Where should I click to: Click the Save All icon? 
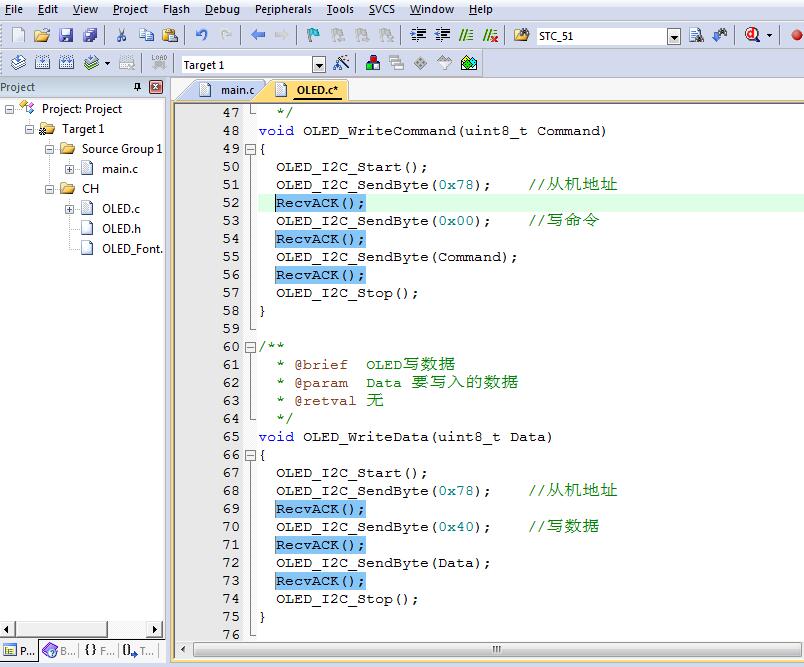click(x=90, y=35)
